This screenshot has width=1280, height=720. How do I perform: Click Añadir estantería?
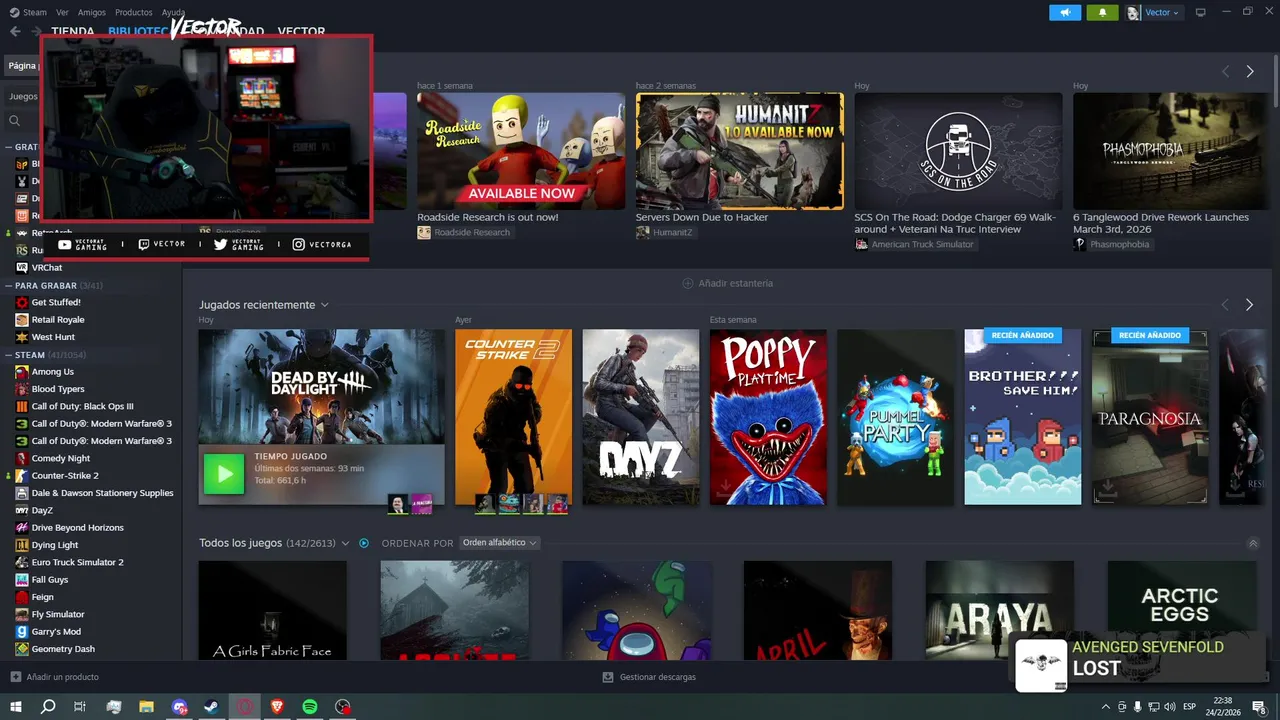(727, 283)
